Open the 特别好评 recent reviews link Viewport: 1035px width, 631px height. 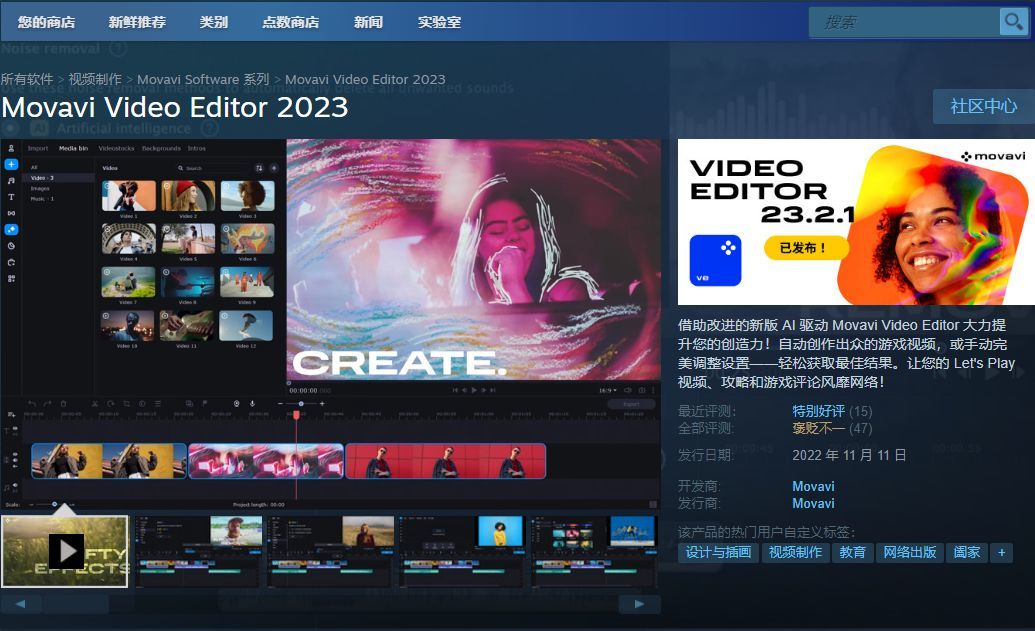[818, 411]
